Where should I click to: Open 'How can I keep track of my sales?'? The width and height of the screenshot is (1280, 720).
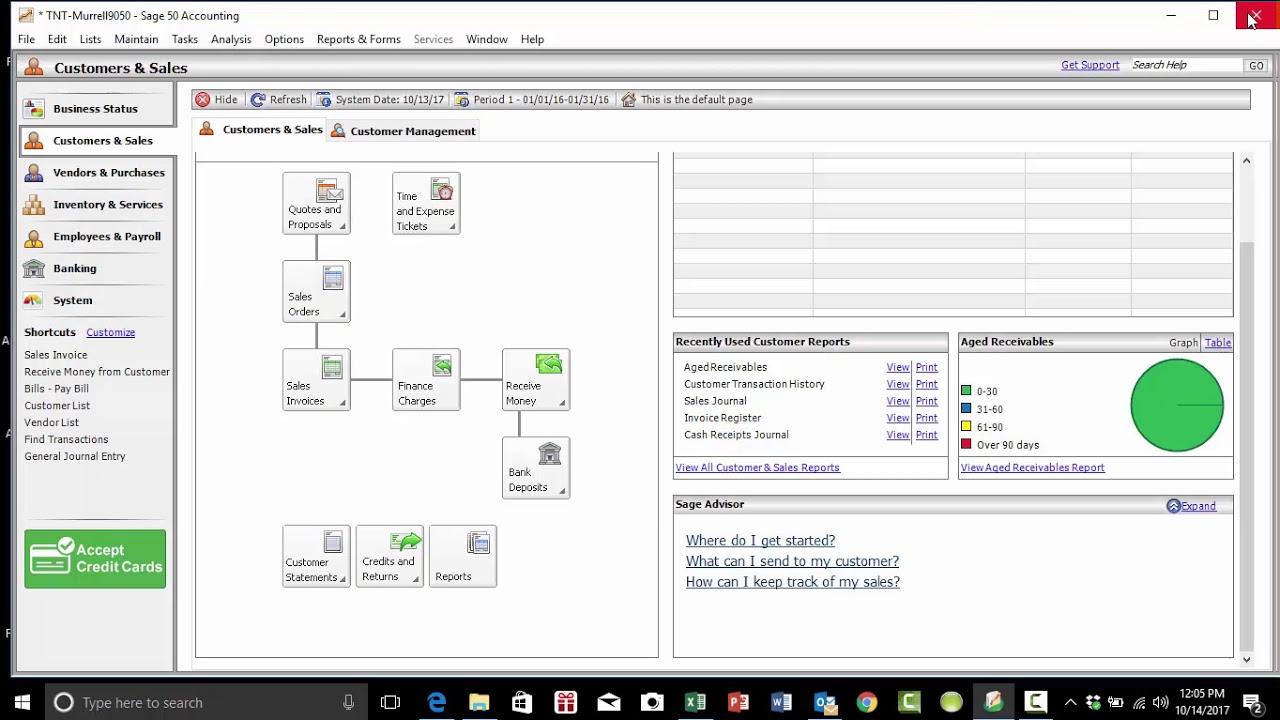[792, 582]
